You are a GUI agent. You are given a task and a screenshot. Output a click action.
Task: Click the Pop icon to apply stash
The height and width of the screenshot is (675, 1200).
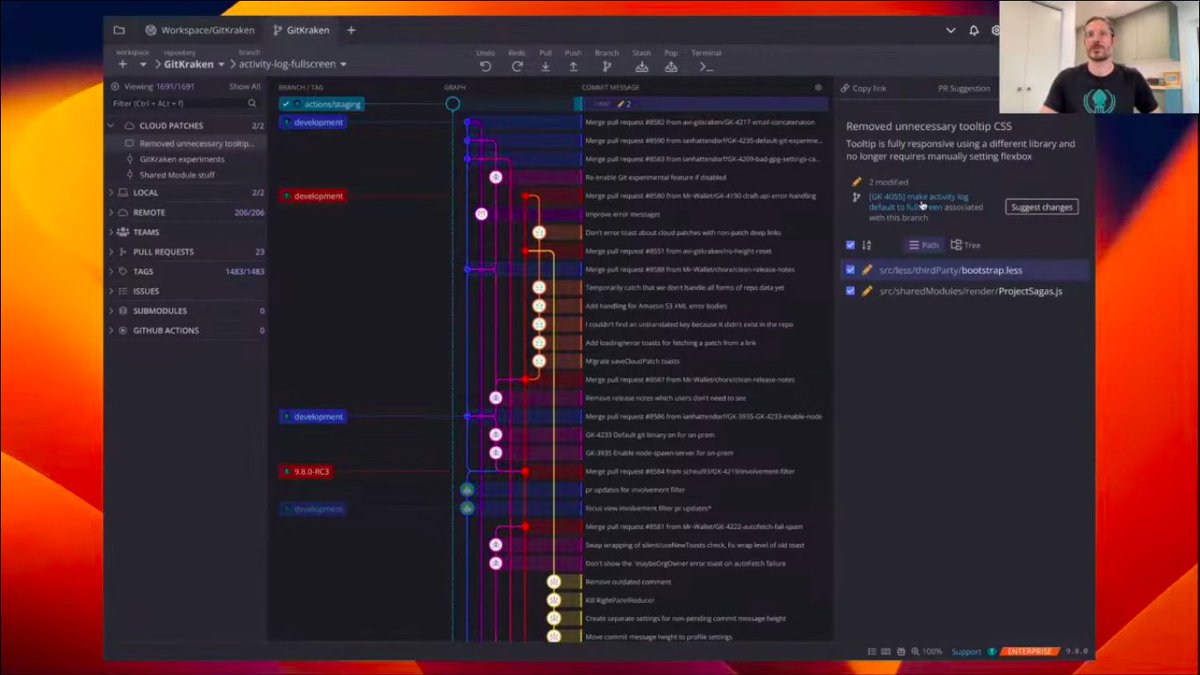[x=670, y=66]
